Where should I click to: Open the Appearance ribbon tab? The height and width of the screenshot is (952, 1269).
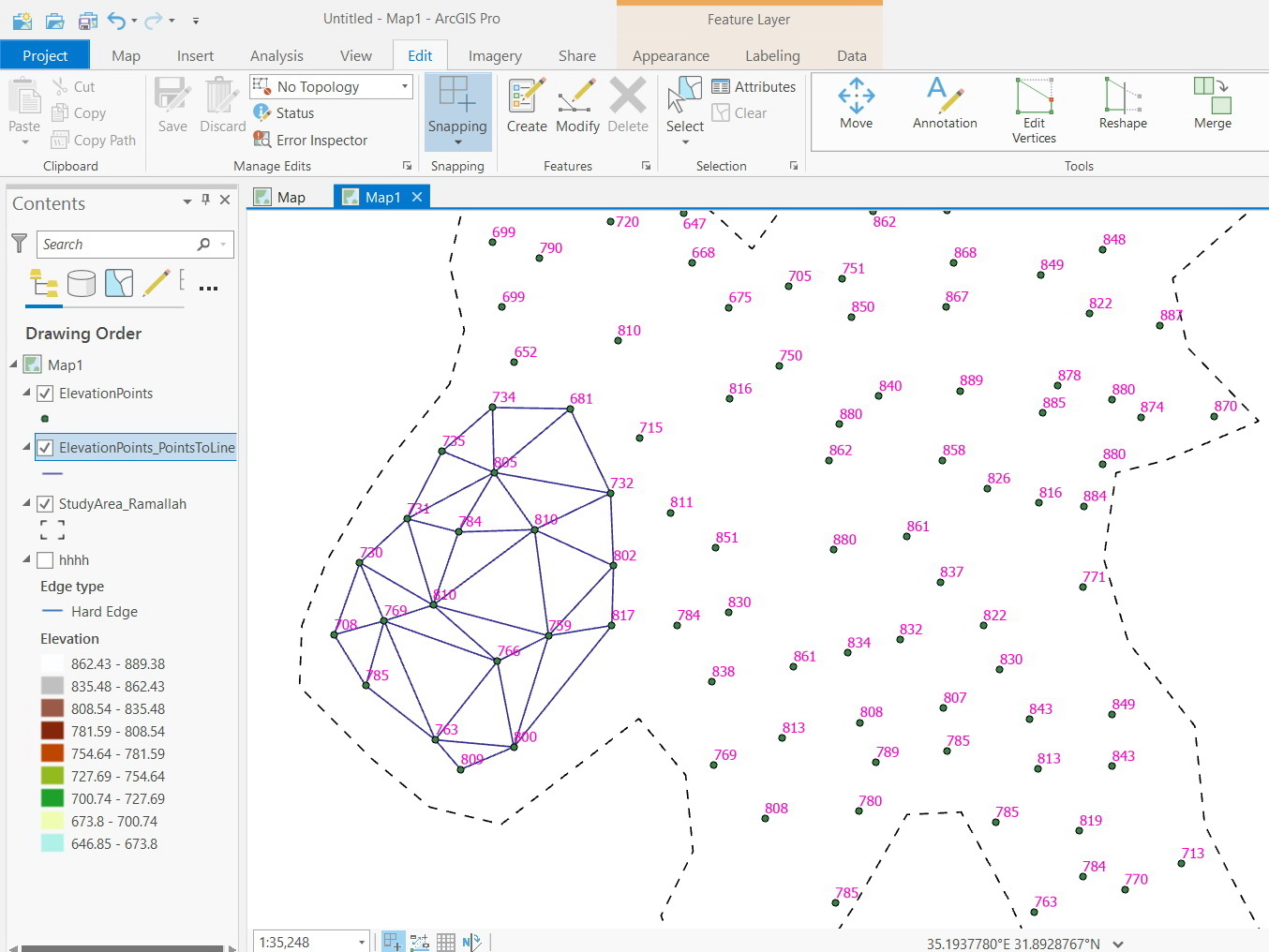tap(671, 56)
